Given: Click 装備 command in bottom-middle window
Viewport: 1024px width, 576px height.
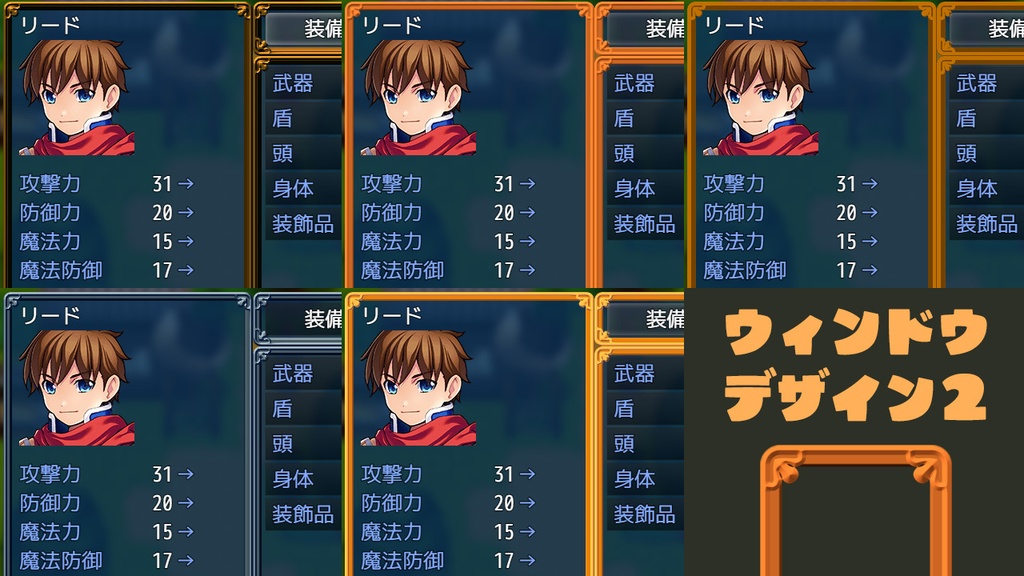Looking at the screenshot, I should [645, 318].
